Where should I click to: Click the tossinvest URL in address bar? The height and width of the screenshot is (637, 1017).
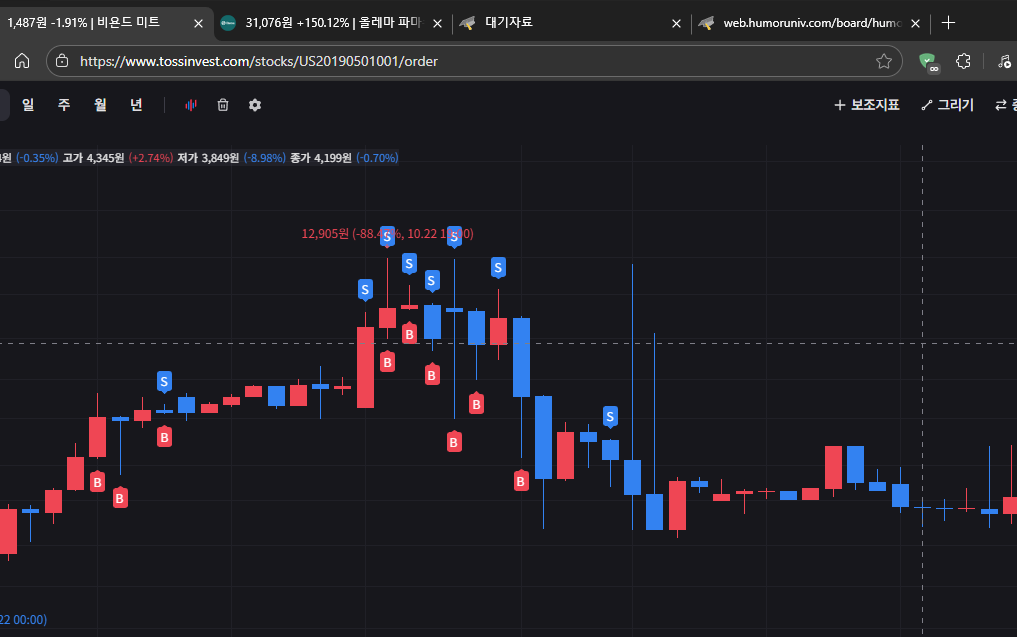click(259, 61)
